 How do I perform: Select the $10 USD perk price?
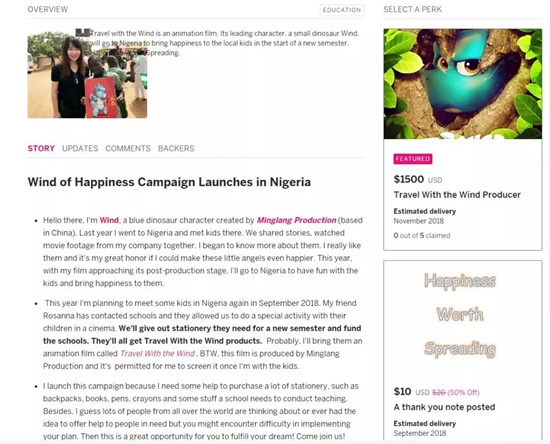[x=411, y=392]
